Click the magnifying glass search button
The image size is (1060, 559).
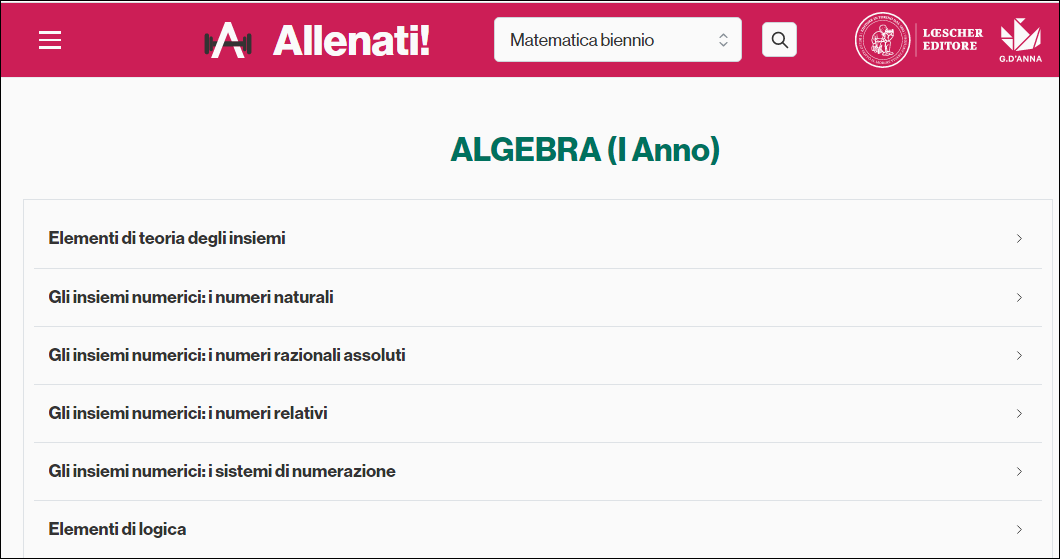pyautogui.click(x=779, y=40)
